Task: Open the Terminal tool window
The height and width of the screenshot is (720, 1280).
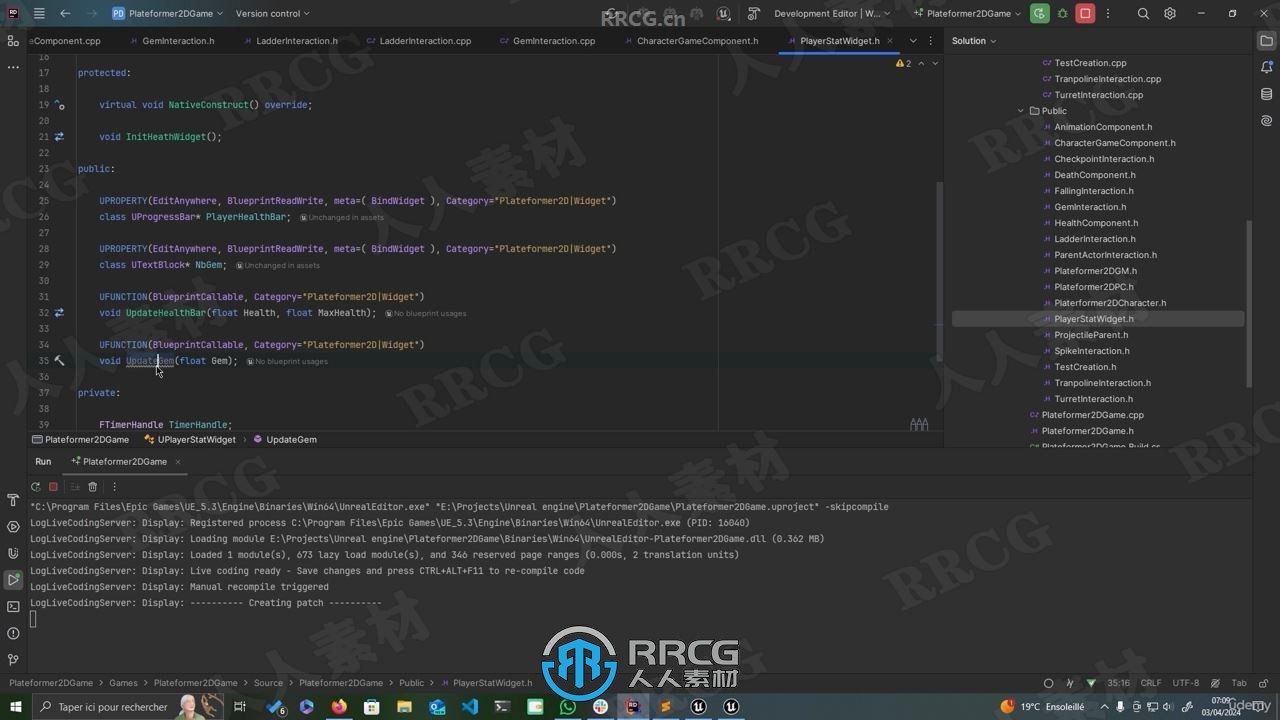Action: point(13,606)
